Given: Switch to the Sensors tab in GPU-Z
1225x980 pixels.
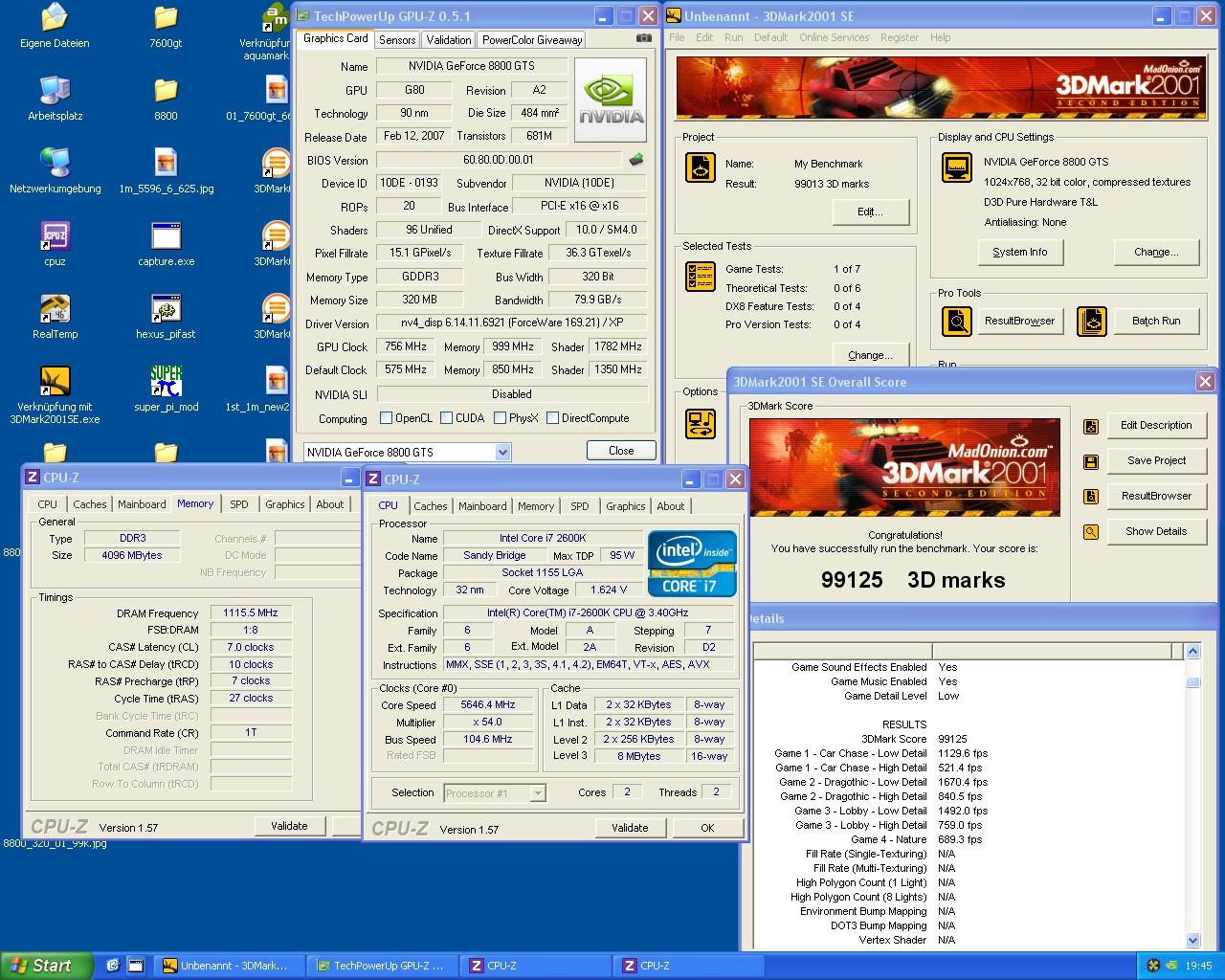Looking at the screenshot, I should pos(397,40).
